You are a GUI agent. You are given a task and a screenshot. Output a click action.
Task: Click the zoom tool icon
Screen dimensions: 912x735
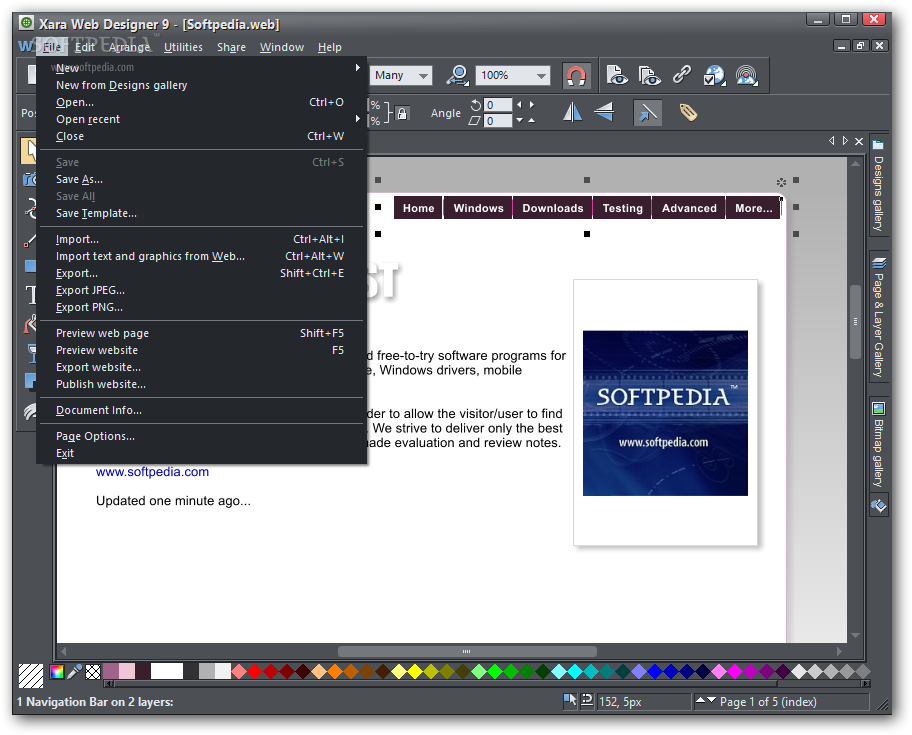click(x=458, y=76)
